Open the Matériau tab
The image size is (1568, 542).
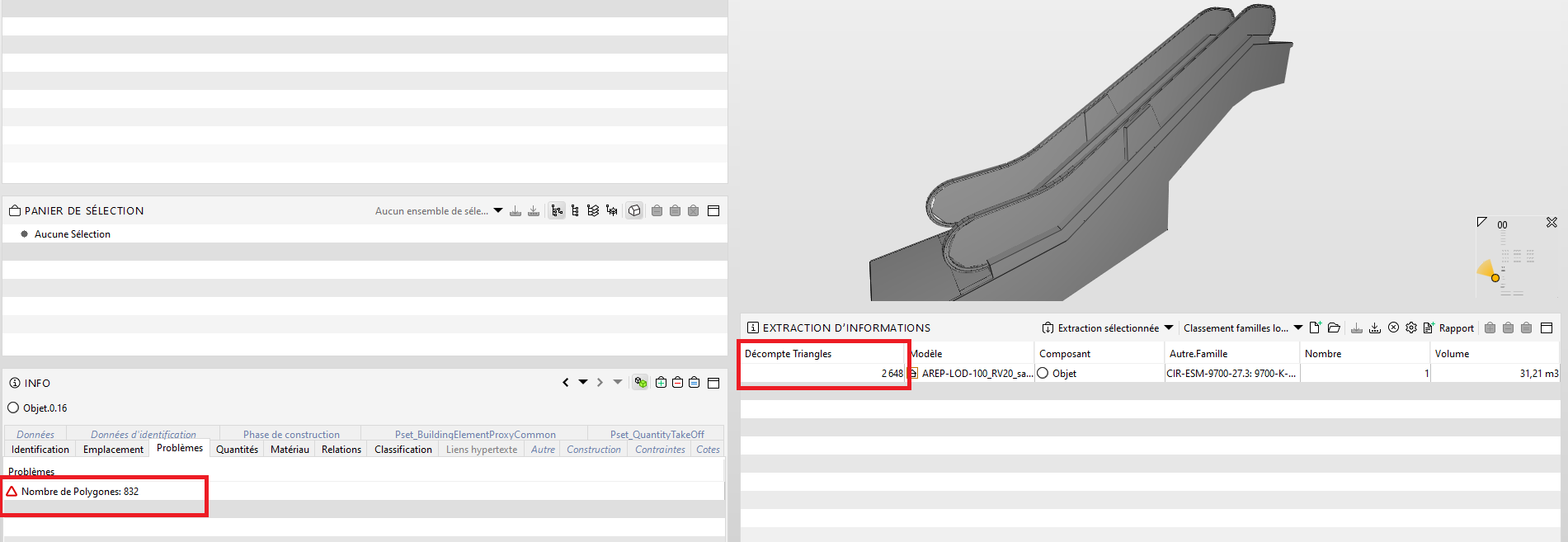pyautogui.click(x=290, y=450)
